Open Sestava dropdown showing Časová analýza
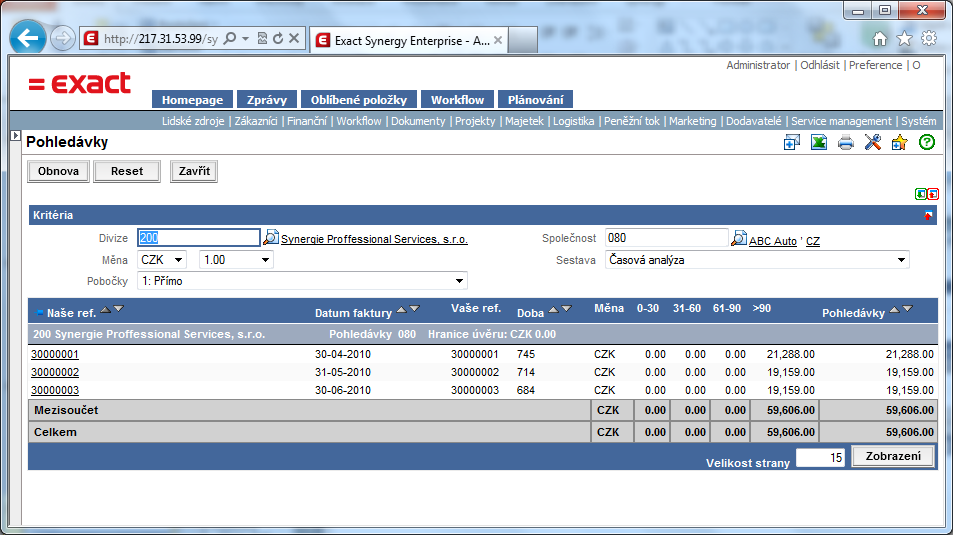This screenshot has height=535, width=953. coord(757,260)
